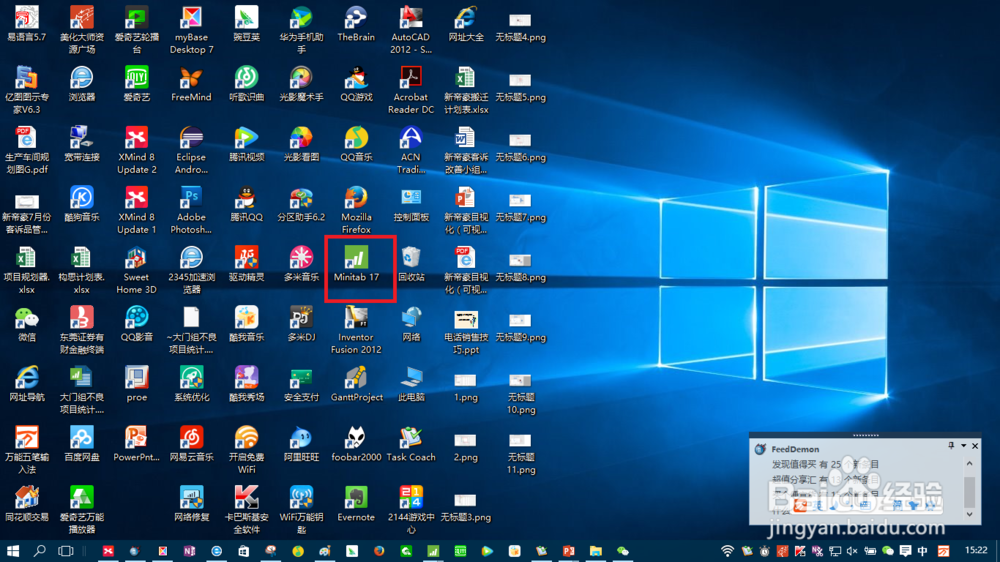Launch the XMind 8 Update 1 shortcut
This screenshot has height=562, width=1000.
point(136,209)
